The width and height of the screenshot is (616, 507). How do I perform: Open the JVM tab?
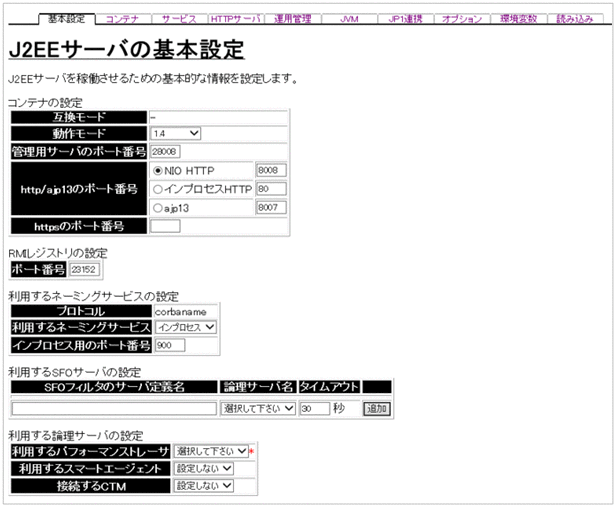pyautogui.click(x=349, y=19)
